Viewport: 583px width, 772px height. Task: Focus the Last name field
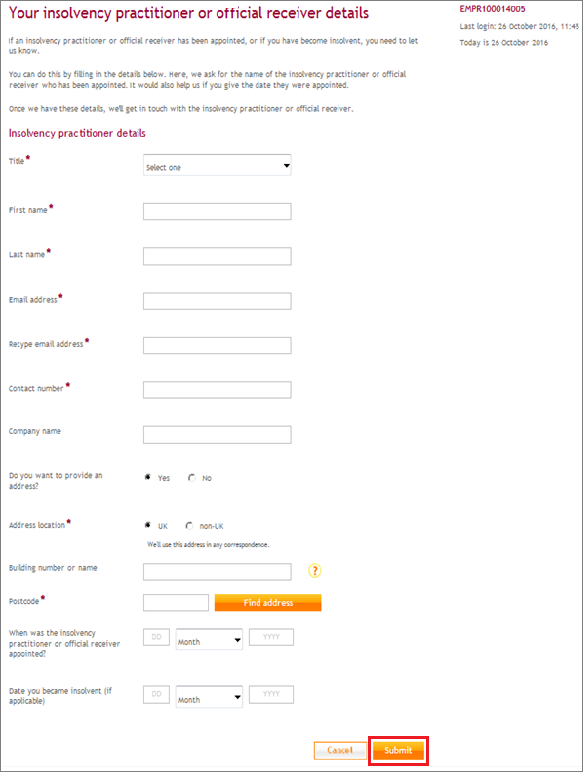click(x=217, y=257)
